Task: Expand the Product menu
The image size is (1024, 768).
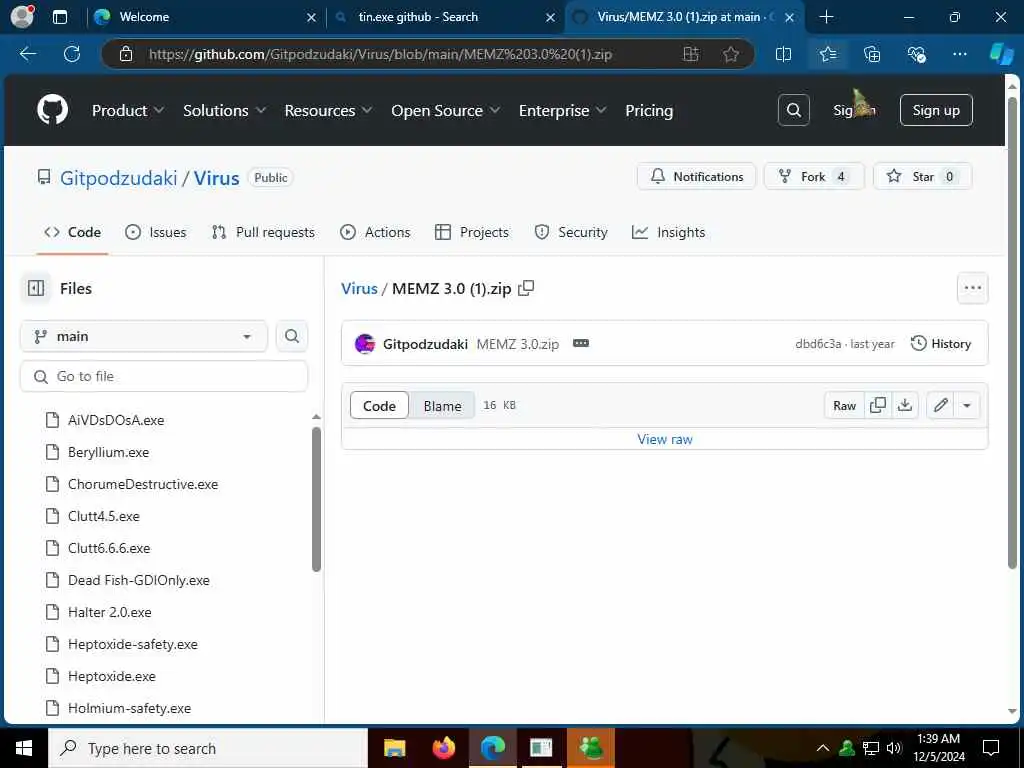Action: [x=127, y=110]
